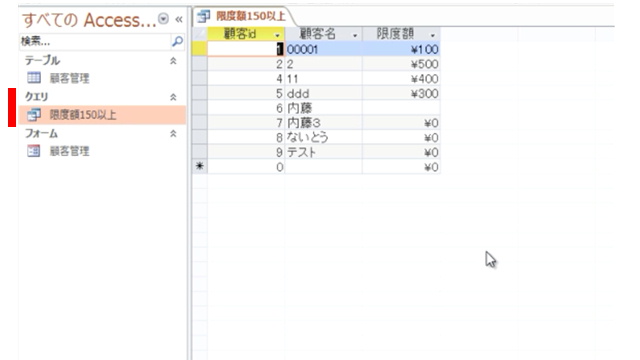Click the 内藤3 customer name cell

[323, 122]
